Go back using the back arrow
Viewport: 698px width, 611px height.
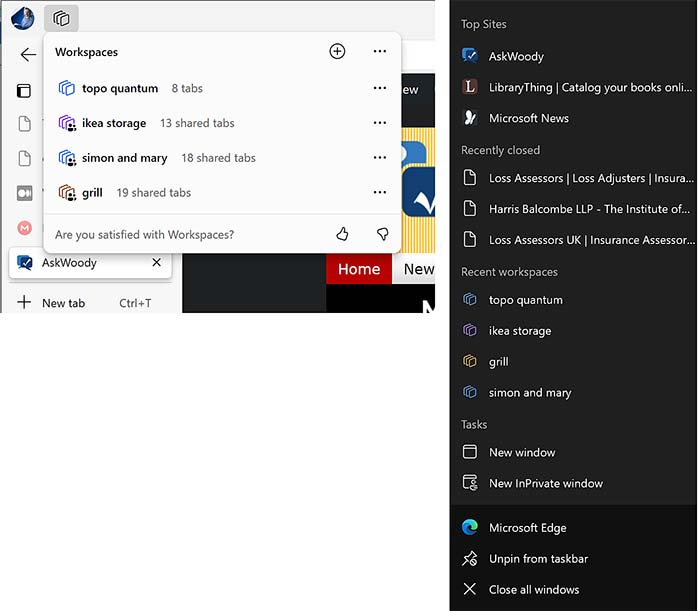click(x=28, y=54)
